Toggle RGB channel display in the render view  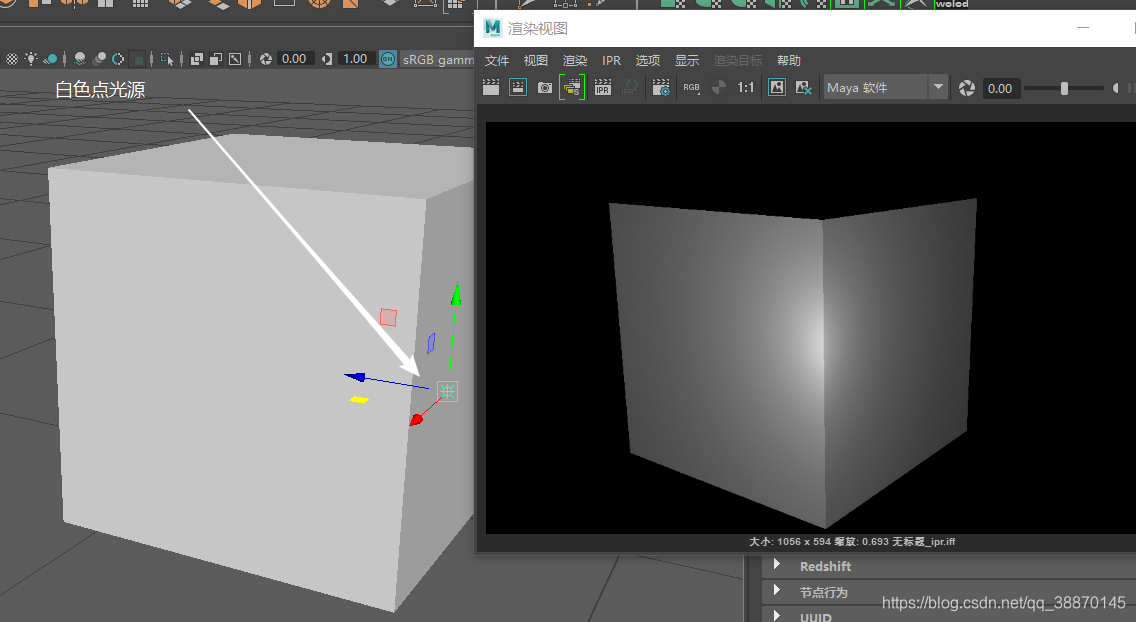coord(691,88)
